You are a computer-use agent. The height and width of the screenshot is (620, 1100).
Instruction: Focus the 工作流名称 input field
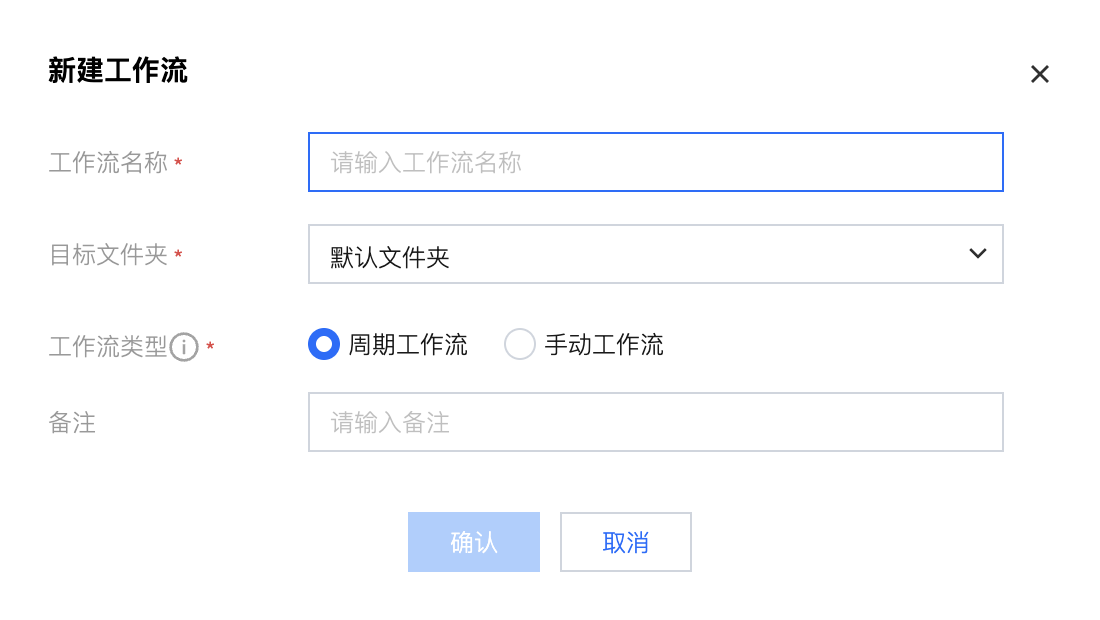coord(655,162)
